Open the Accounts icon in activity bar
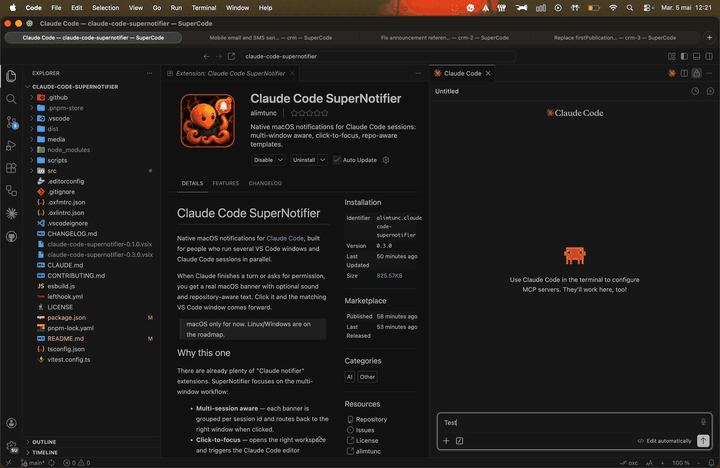 point(11,423)
